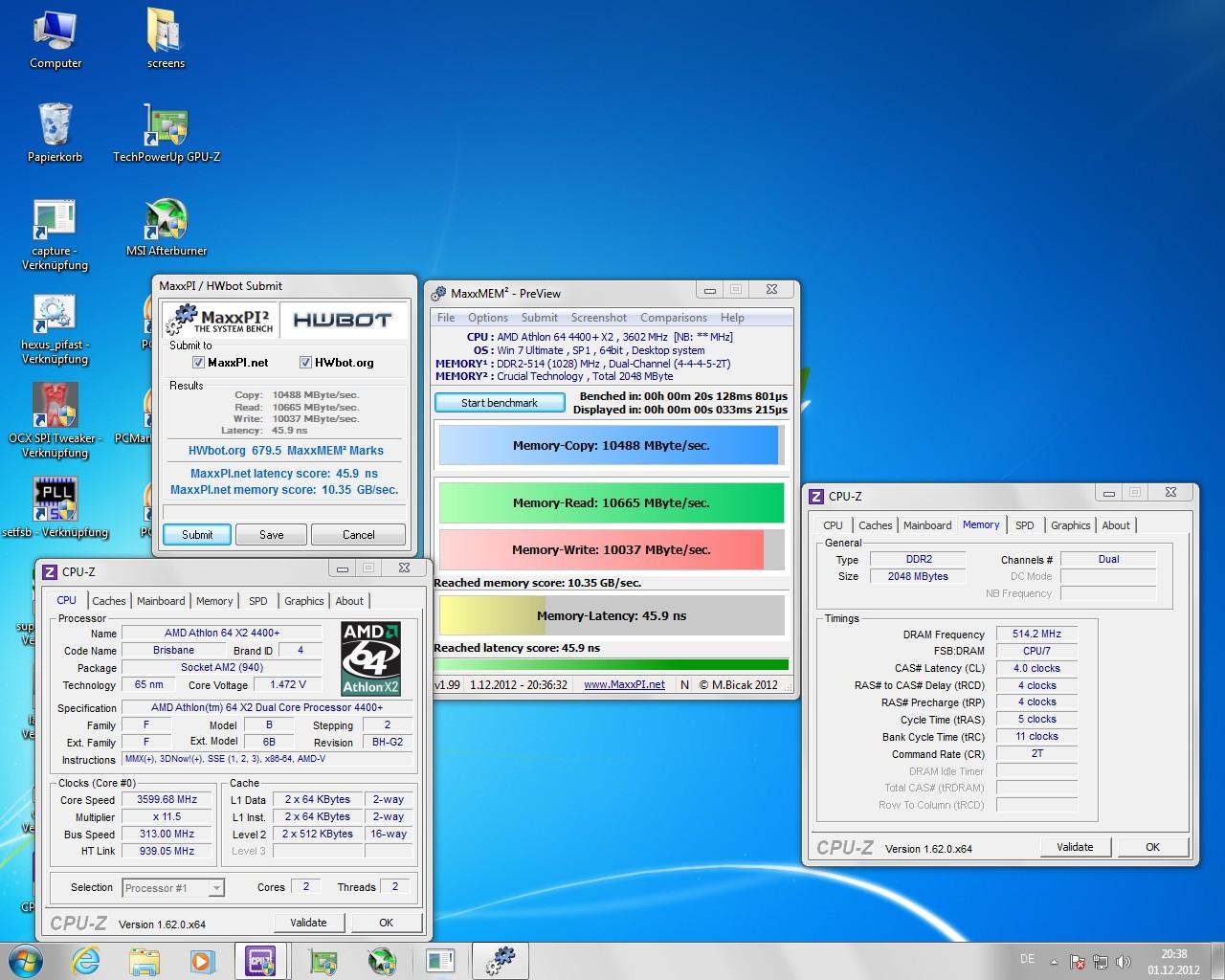
Task: Launch OCX SPI Tweaker shortcut icon
Action: 56,421
